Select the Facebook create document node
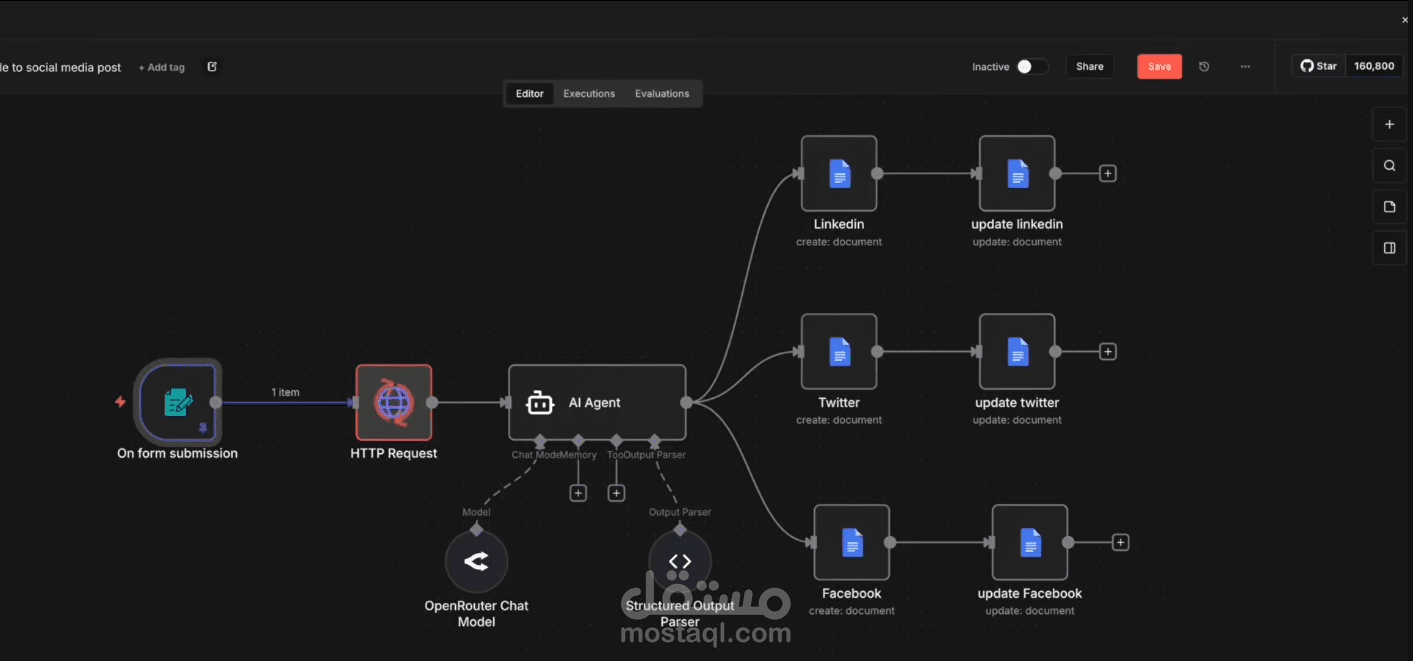The image size is (1413, 661). coord(852,542)
